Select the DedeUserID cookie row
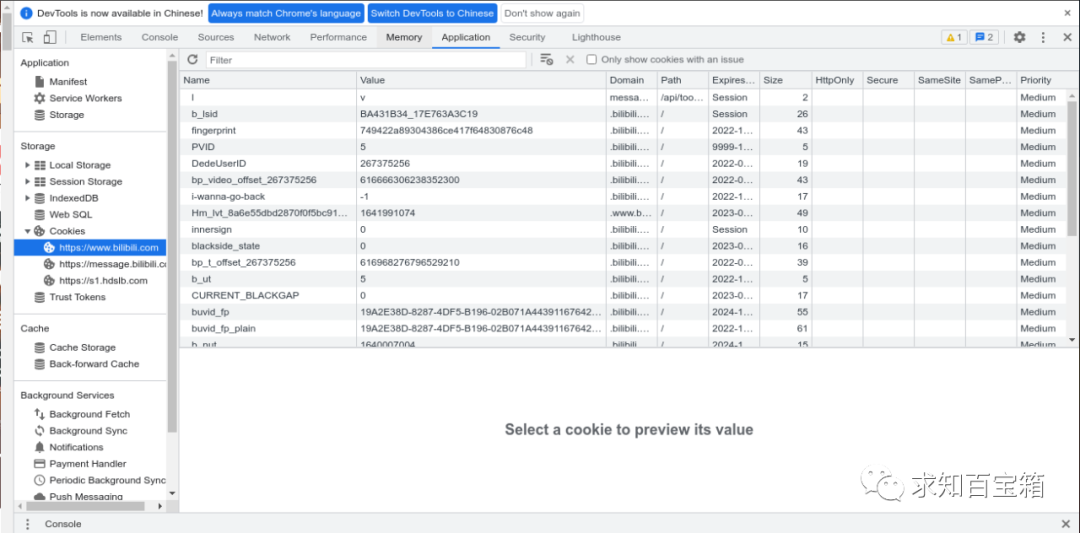This screenshot has width=1080, height=533. coord(623,163)
